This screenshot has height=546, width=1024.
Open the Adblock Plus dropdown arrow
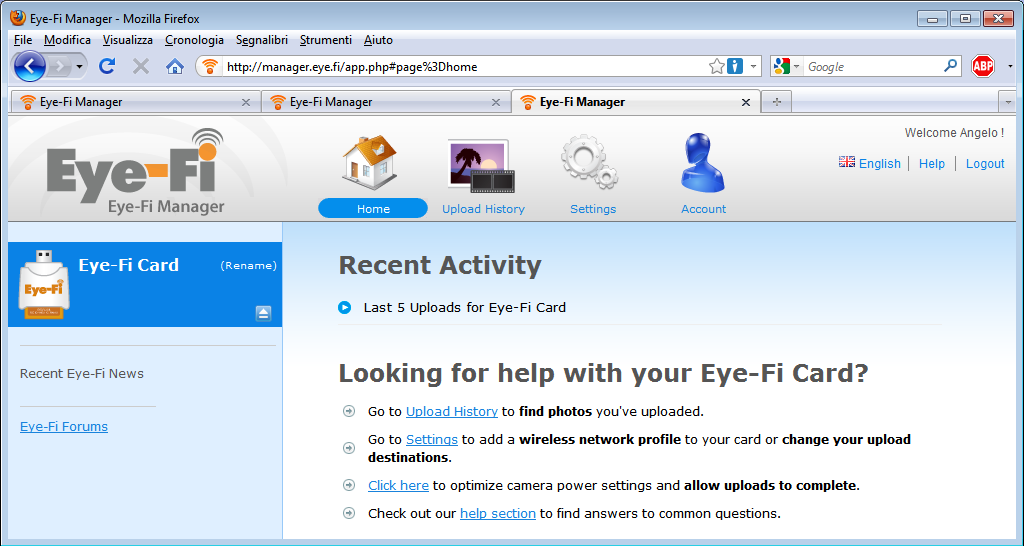click(1010, 67)
